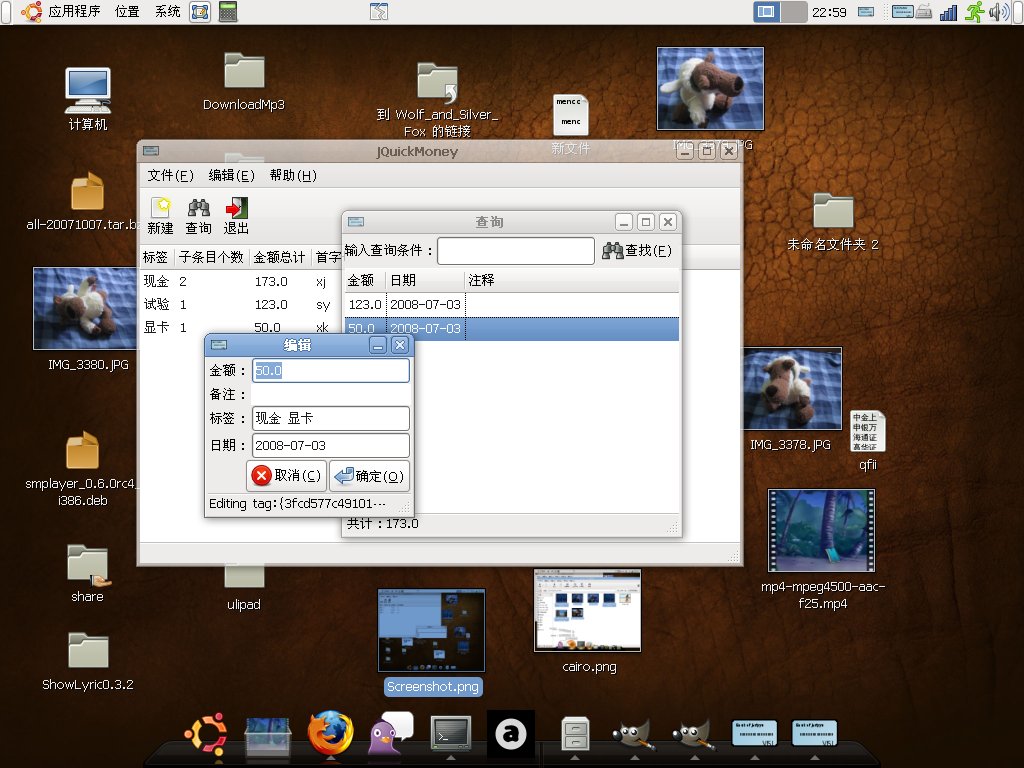Click the 查找(F) search button
Screen dimensions: 1024x768
[x=637, y=251]
